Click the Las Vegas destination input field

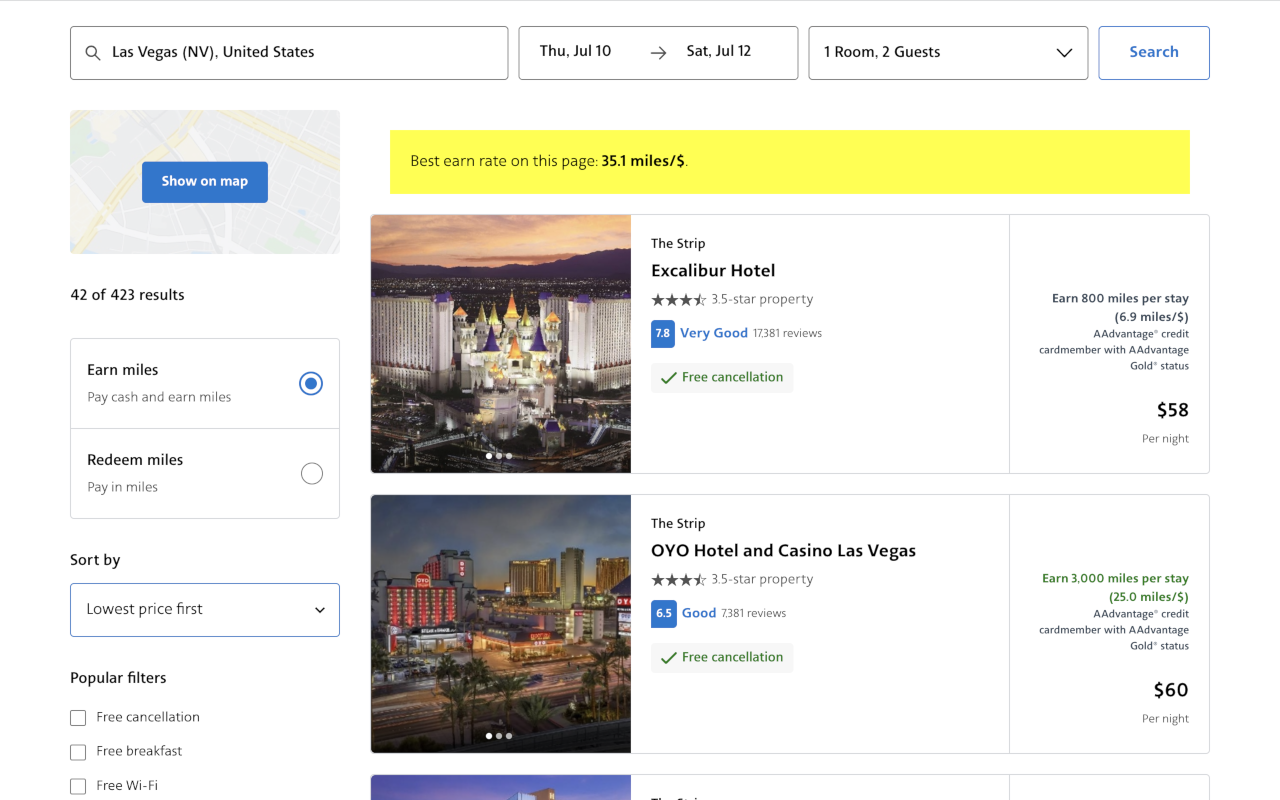289,53
